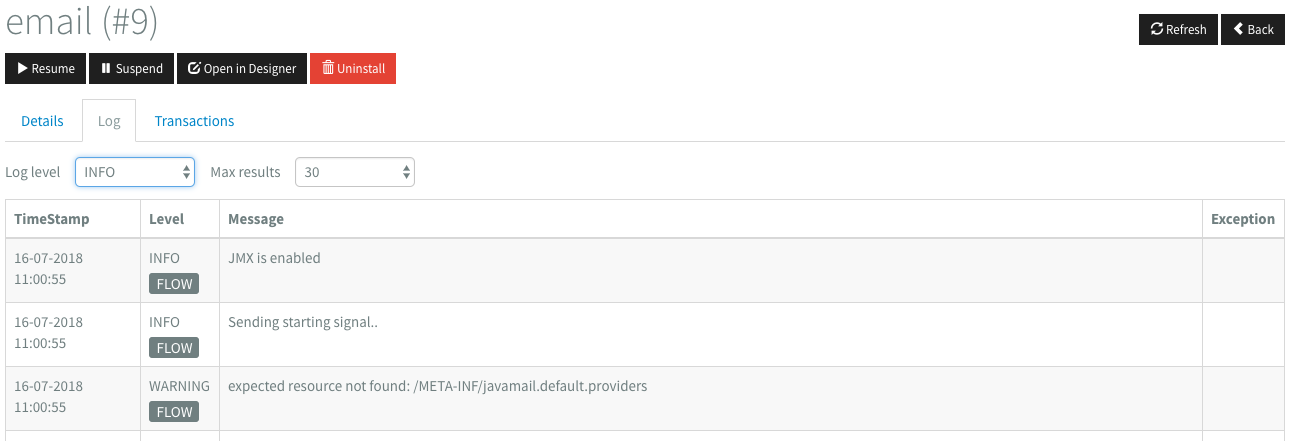Click the Resume play icon button
Screen dimensions: 1292x441
point(46,69)
